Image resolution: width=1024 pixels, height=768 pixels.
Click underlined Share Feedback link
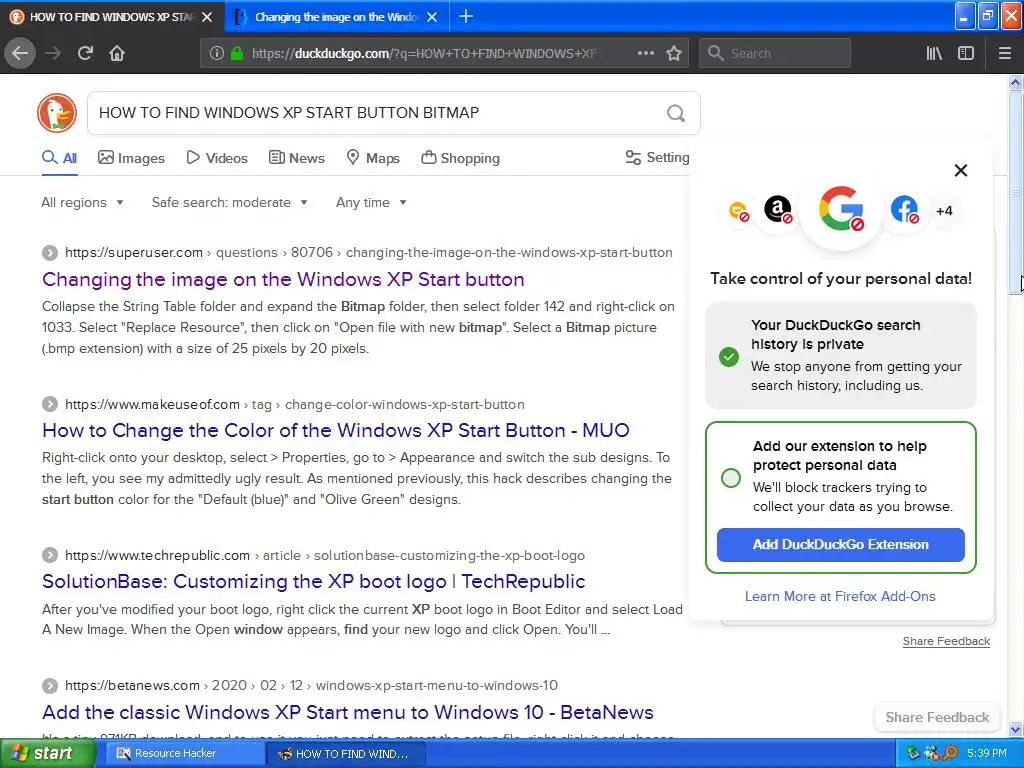click(946, 641)
